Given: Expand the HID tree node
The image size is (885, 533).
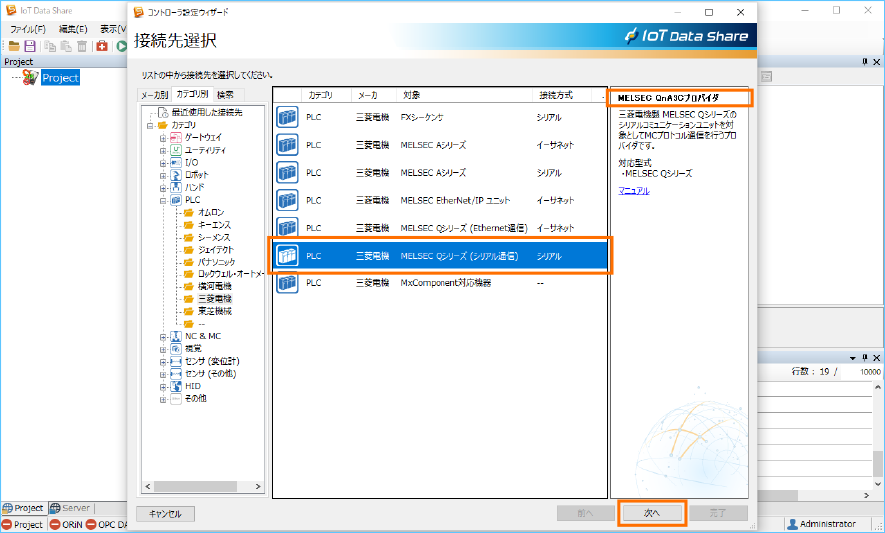Looking at the screenshot, I should click(x=163, y=386).
